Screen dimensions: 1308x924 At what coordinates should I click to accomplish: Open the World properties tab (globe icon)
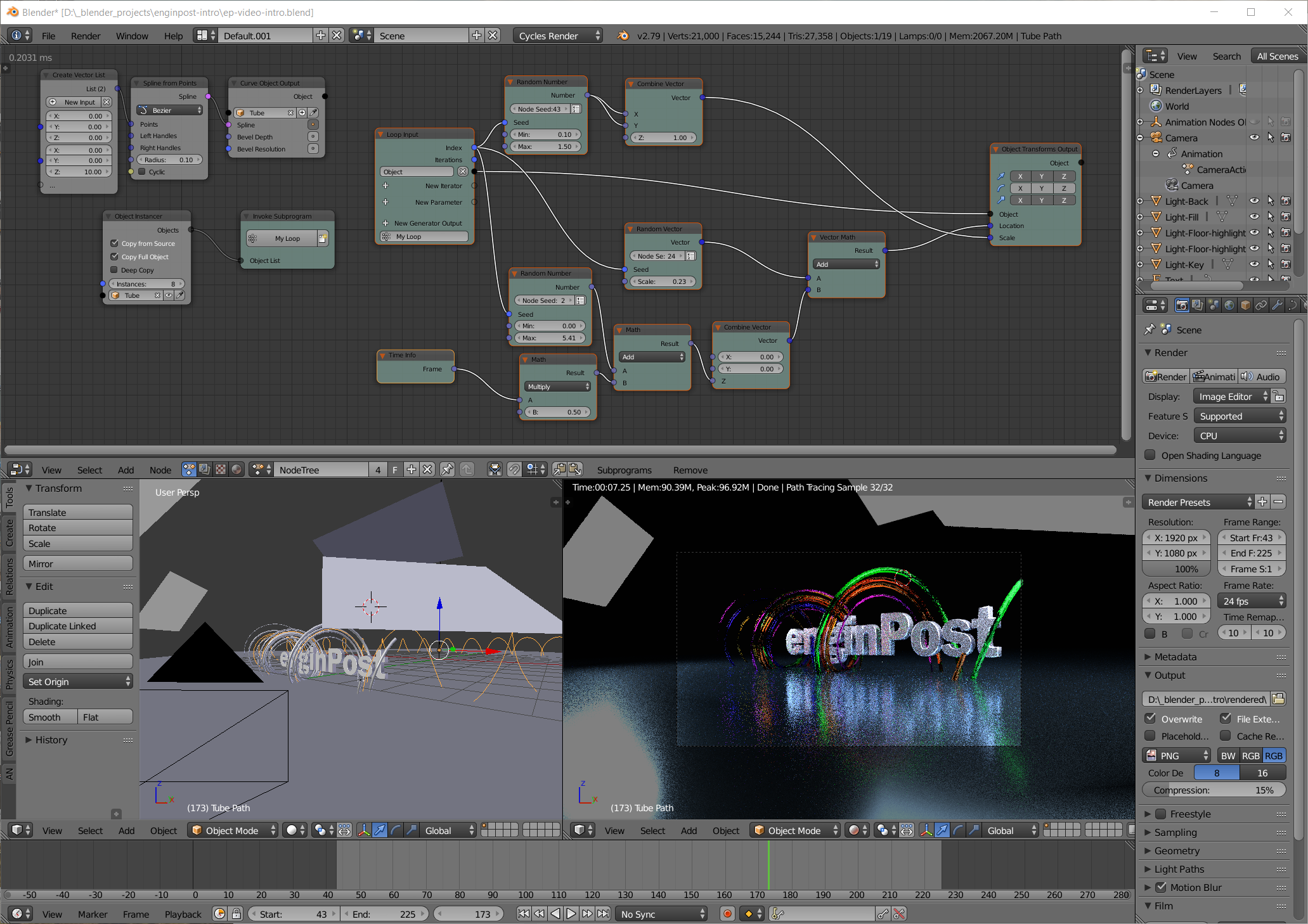click(1229, 305)
